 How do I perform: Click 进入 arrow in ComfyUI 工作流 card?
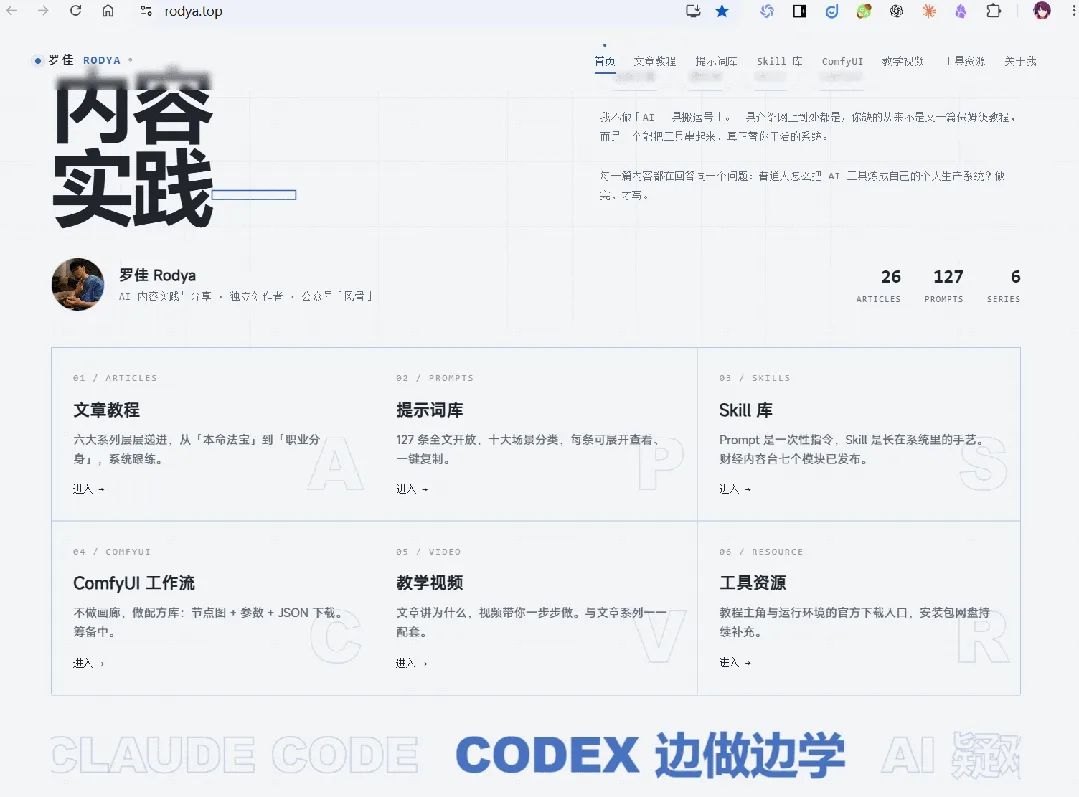tap(89, 663)
